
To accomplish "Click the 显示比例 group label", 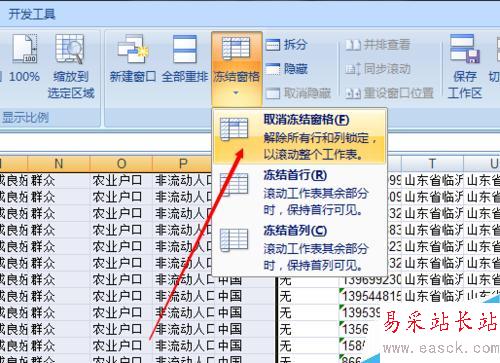I will 25,118.
